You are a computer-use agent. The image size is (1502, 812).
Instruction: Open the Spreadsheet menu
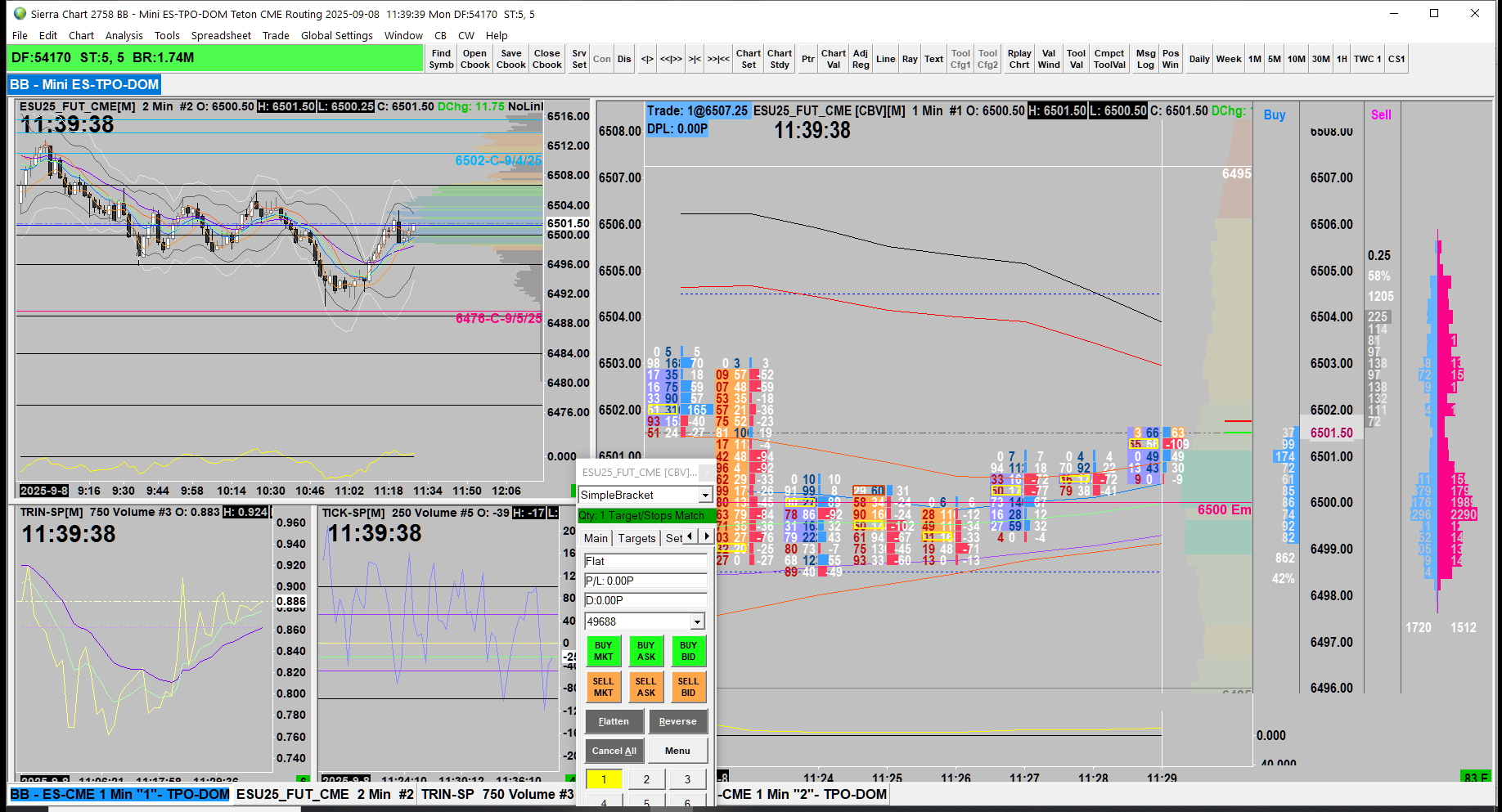(221, 35)
